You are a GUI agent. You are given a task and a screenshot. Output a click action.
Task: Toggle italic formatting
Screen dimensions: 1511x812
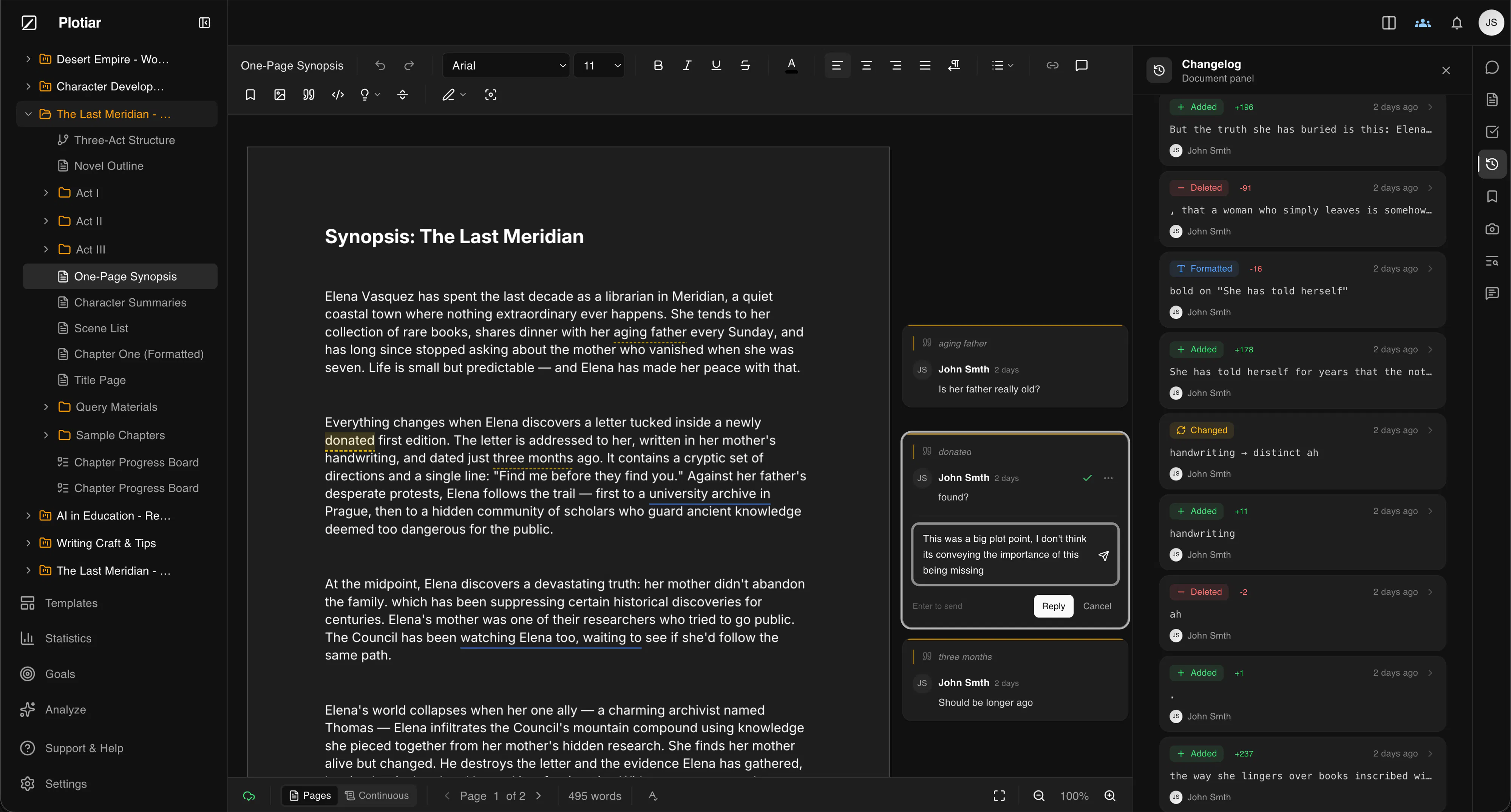point(687,66)
